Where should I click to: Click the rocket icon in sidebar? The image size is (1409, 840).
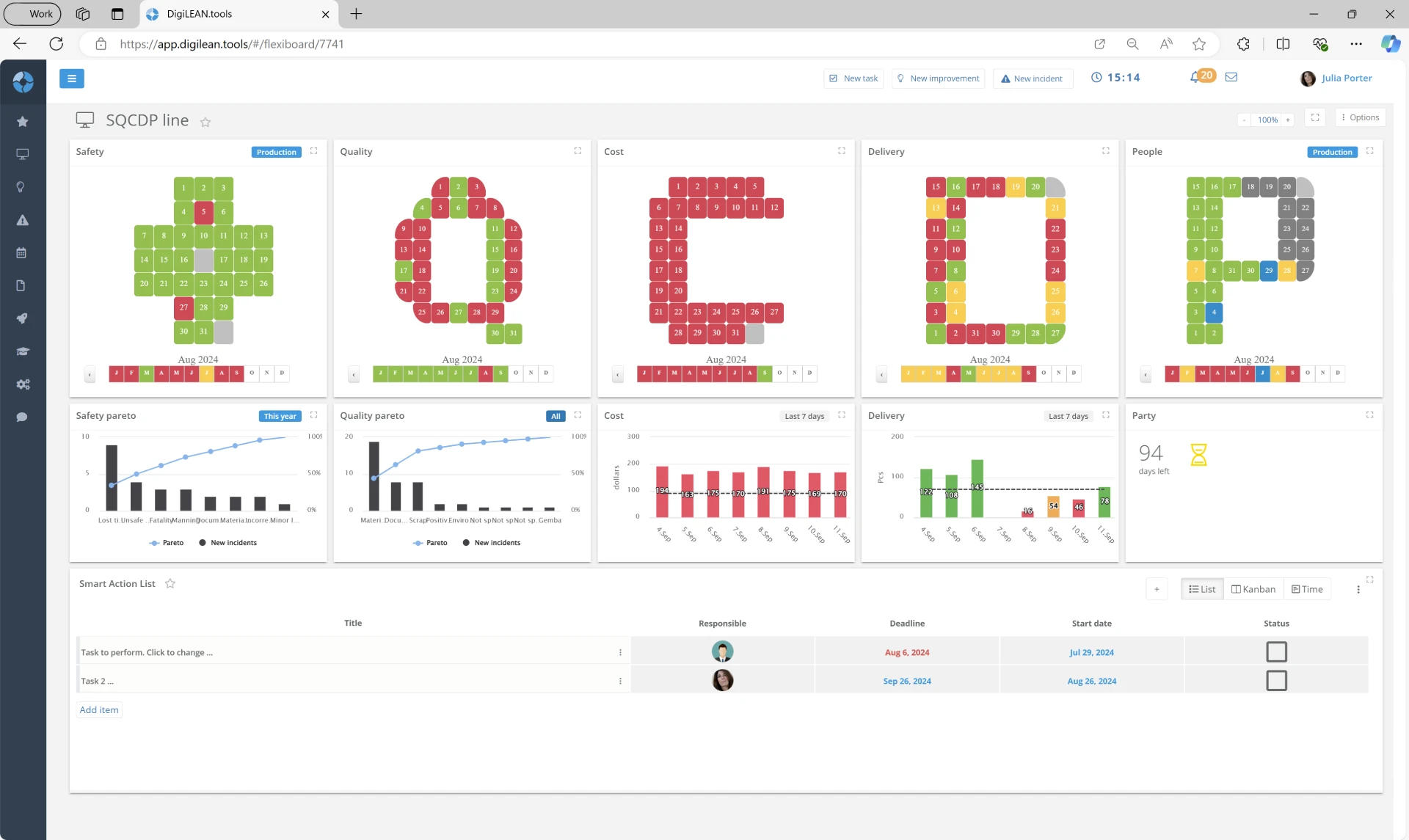[23, 318]
